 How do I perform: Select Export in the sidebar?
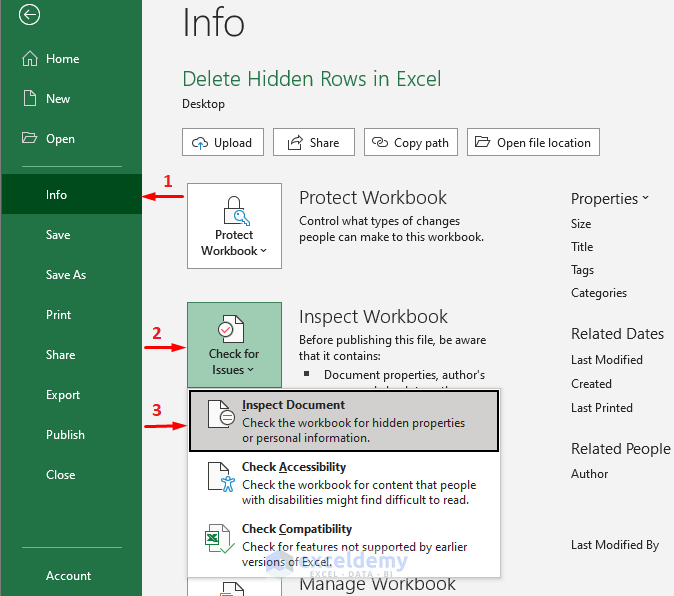tap(71, 394)
